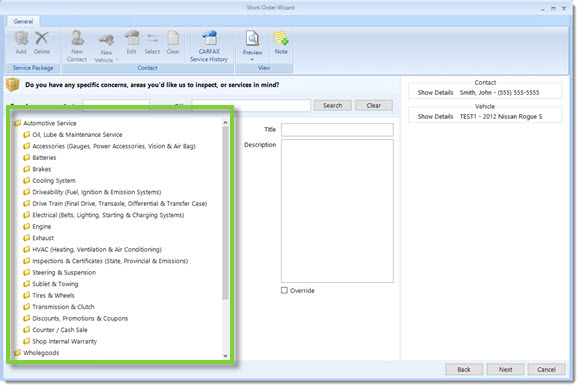Click into the Description text area
This screenshot has width=580, height=388.
(x=337, y=211)
